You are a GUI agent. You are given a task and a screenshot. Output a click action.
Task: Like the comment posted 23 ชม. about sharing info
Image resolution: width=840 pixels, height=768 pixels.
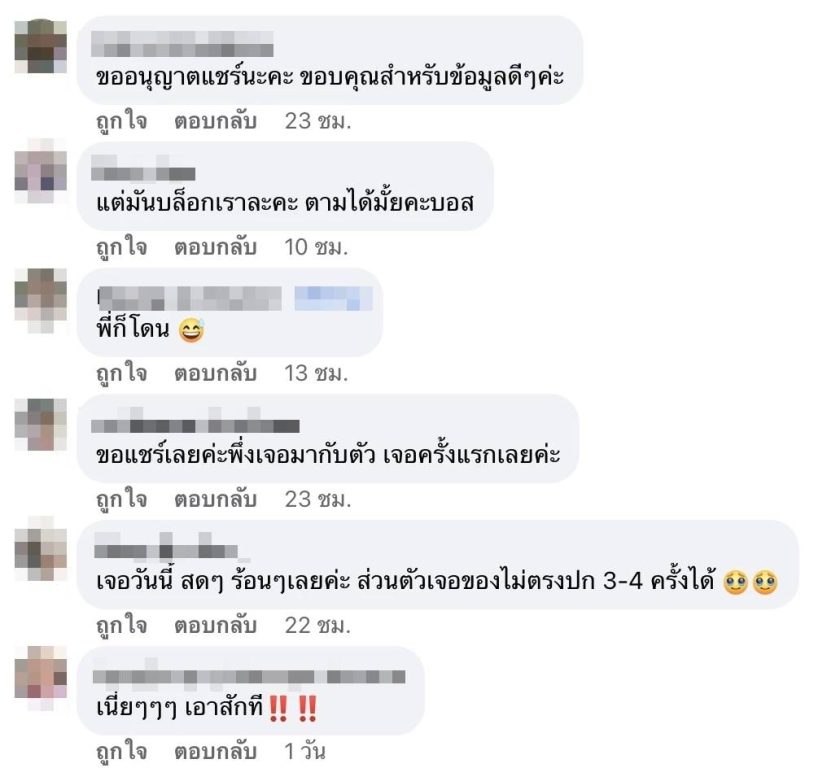click(122, 121)
